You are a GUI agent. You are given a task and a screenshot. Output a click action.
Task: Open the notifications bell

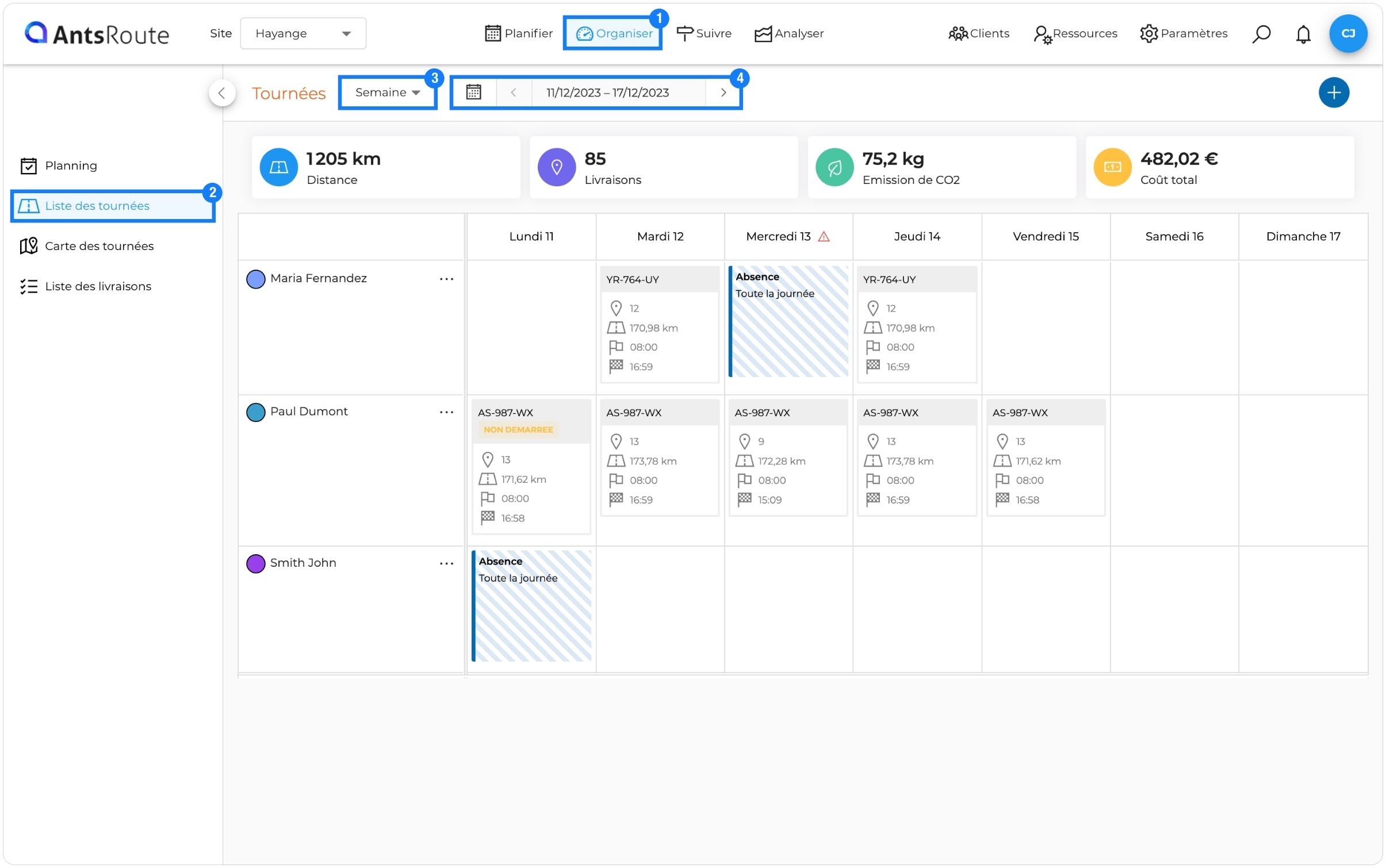[x=1303, y=34]
